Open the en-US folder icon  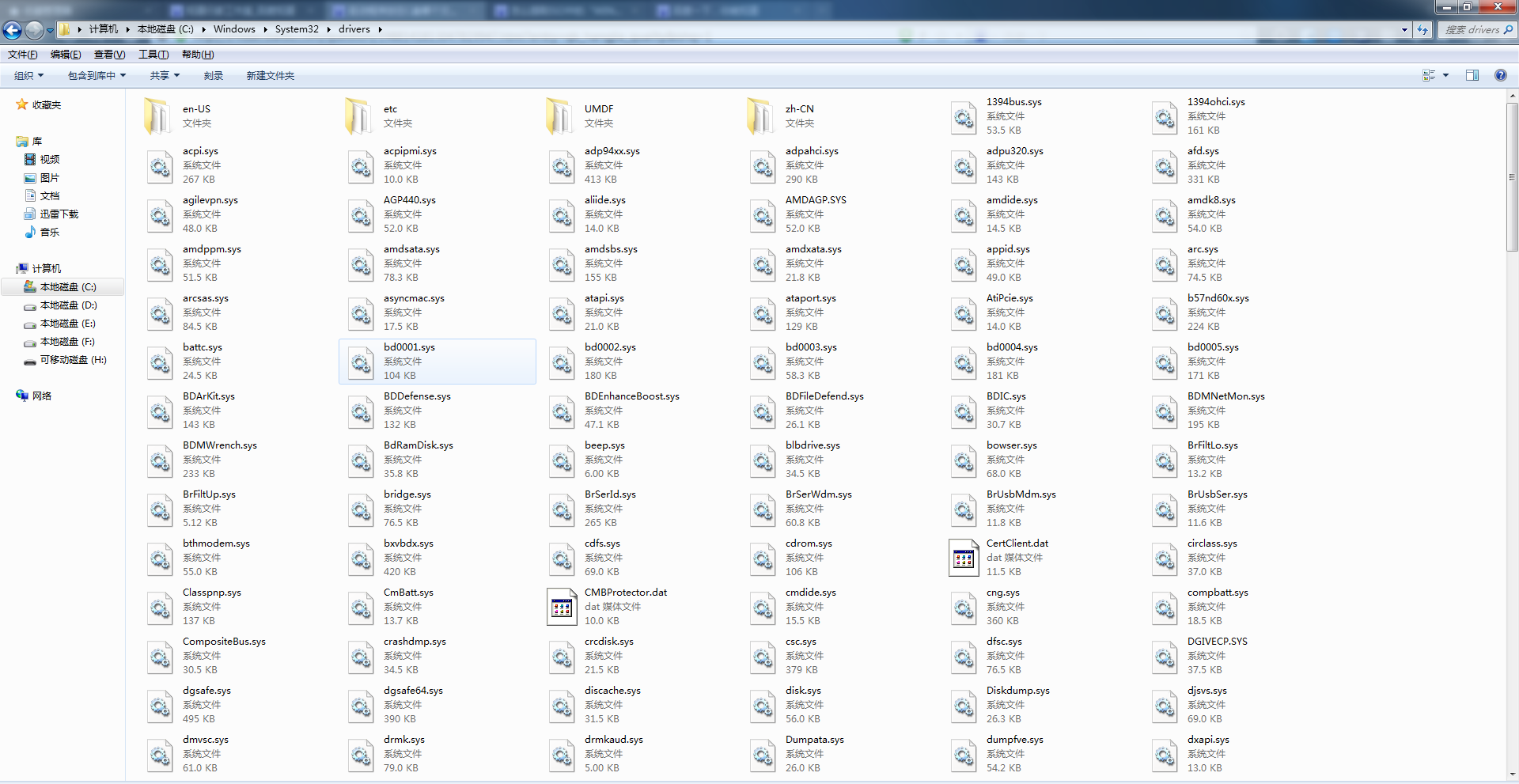coord(157,116)
